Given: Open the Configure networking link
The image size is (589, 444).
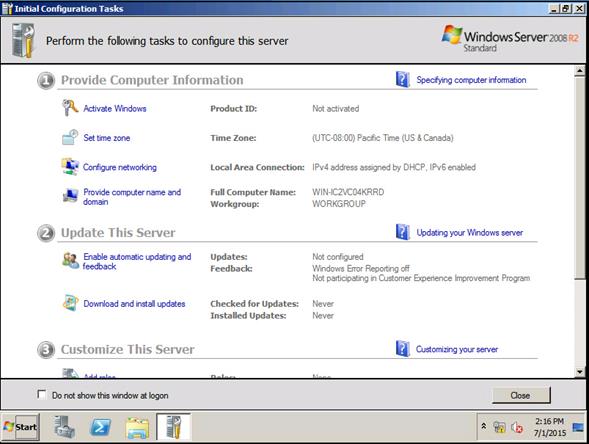Looking at the screenshot, I should coord(120,167).
